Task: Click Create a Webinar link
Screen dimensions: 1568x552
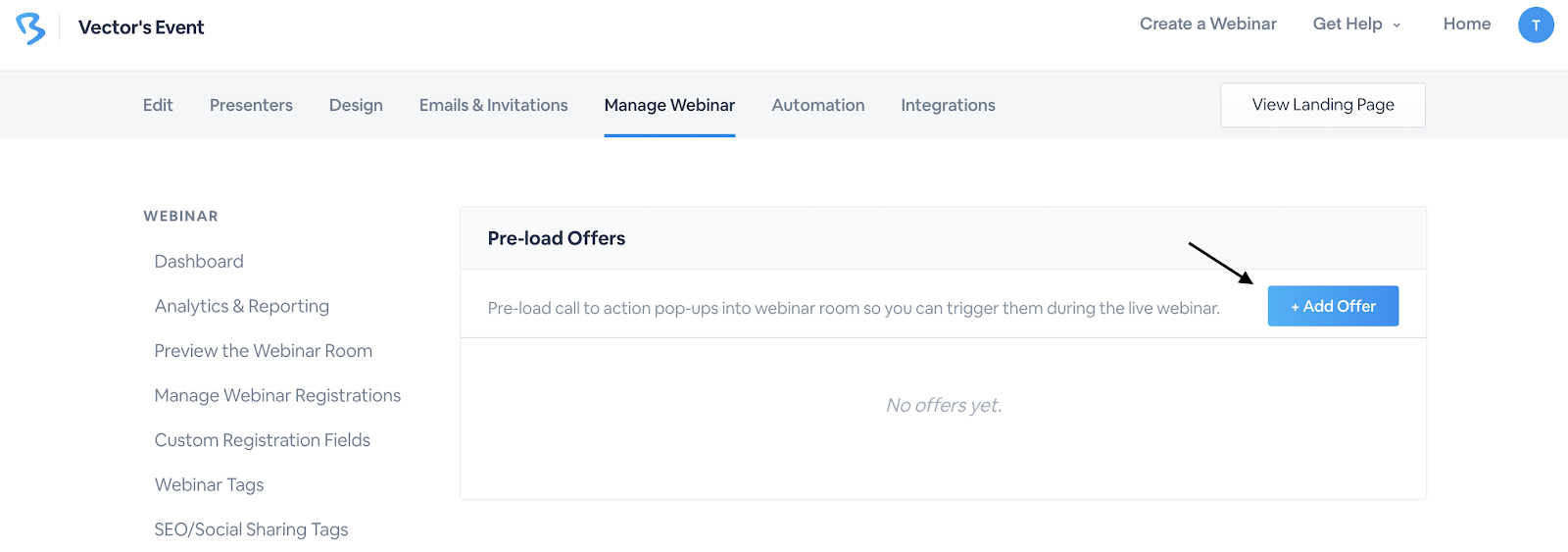Action: pyautogui.click(x=1207, y=25)
